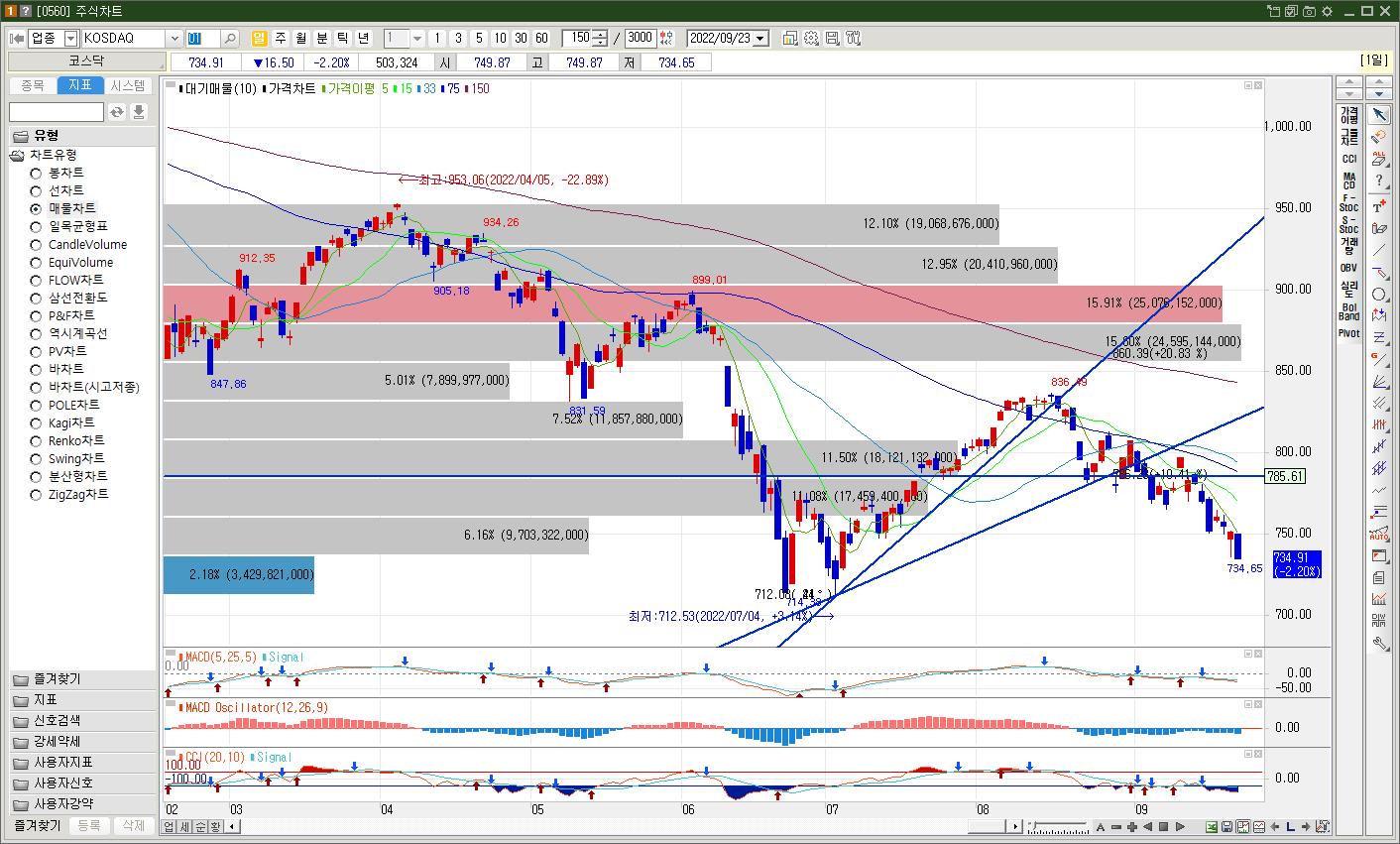Choose the 일목균형표 chart type
This screenshot has width=1400, height=844.
(x=36, y=226)
